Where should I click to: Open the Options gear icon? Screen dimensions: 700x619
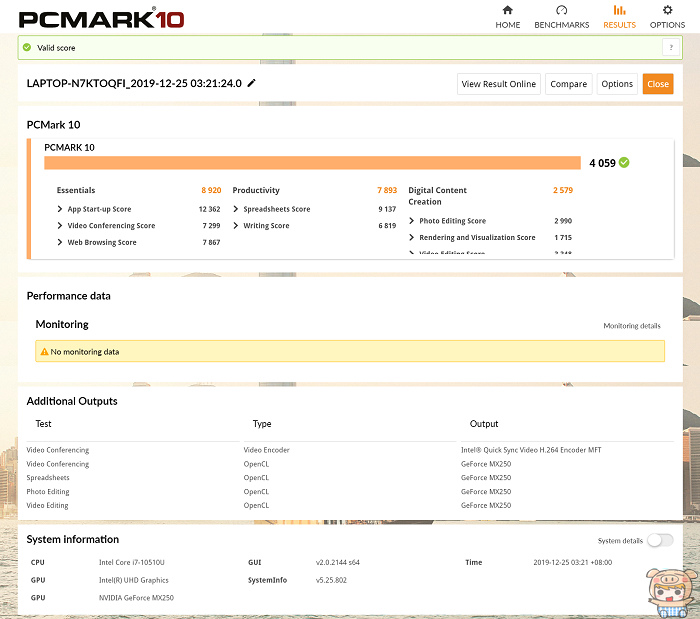click(x=667, y=11)
